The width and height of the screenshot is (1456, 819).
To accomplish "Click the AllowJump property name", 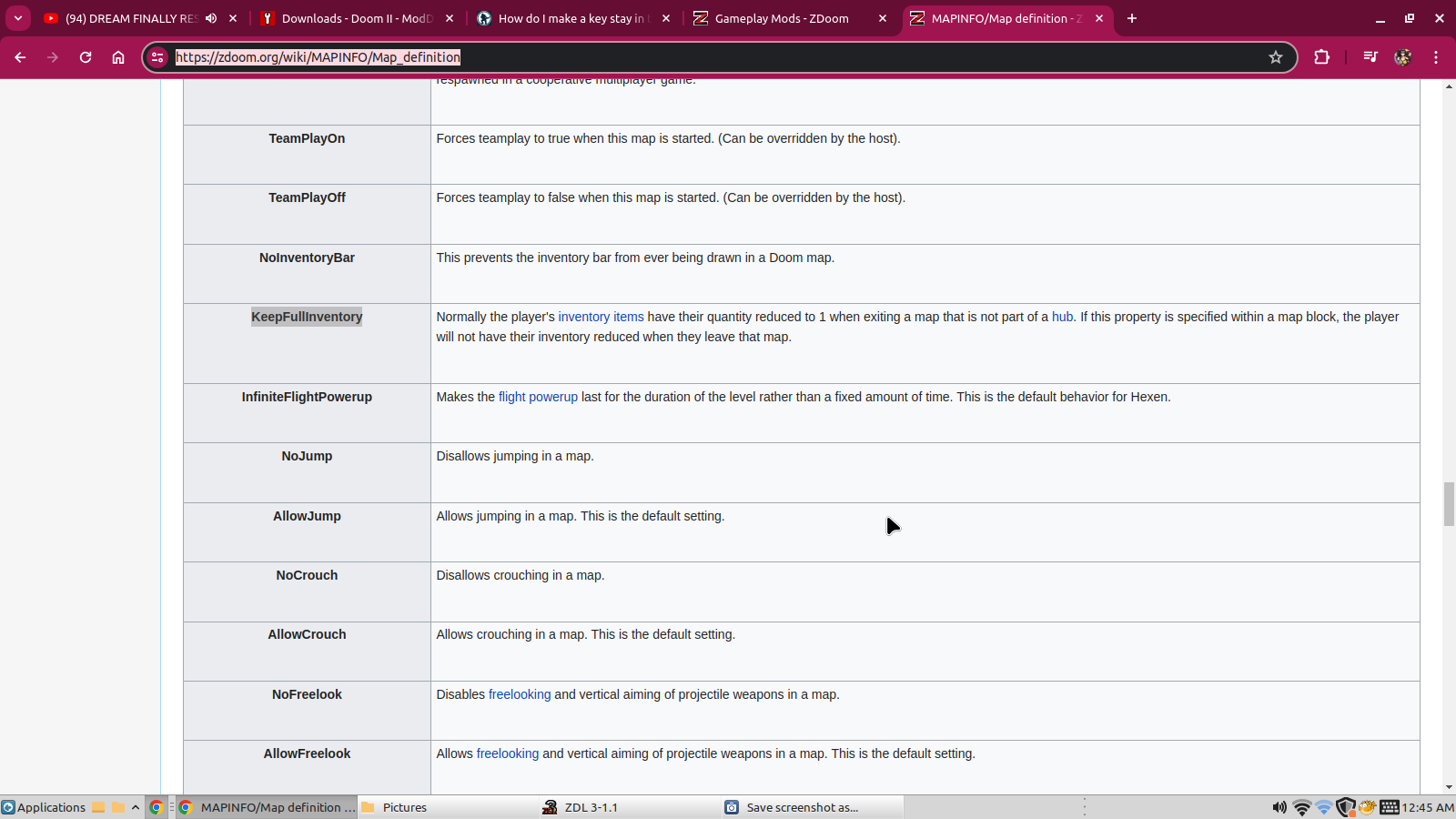I will [x=307, y=516].
